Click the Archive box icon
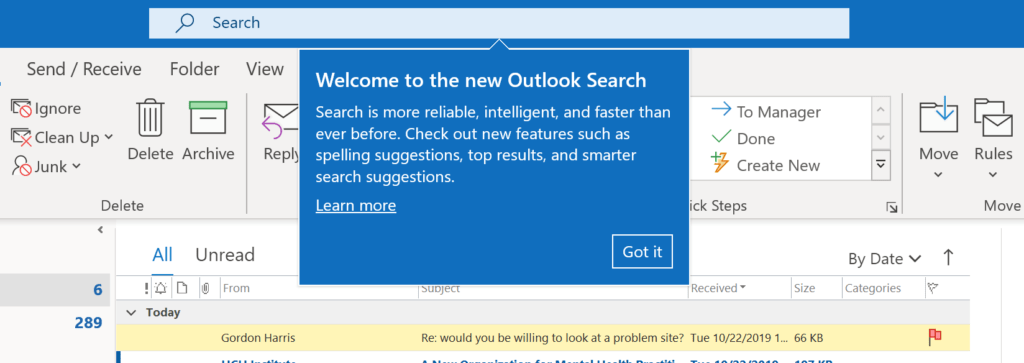This screenshot has width=1024, height=363. coord(208,118)
